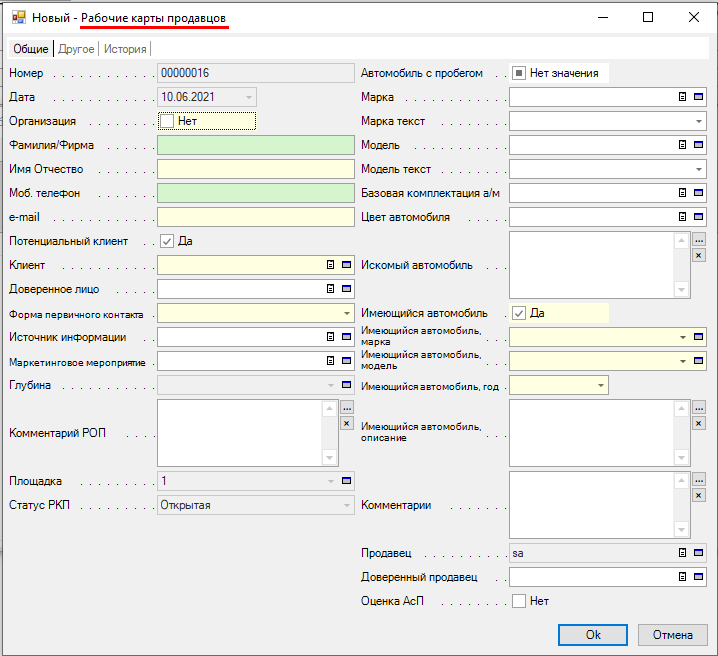Open the История tab
718x656 pixels.
pos(125,49)
